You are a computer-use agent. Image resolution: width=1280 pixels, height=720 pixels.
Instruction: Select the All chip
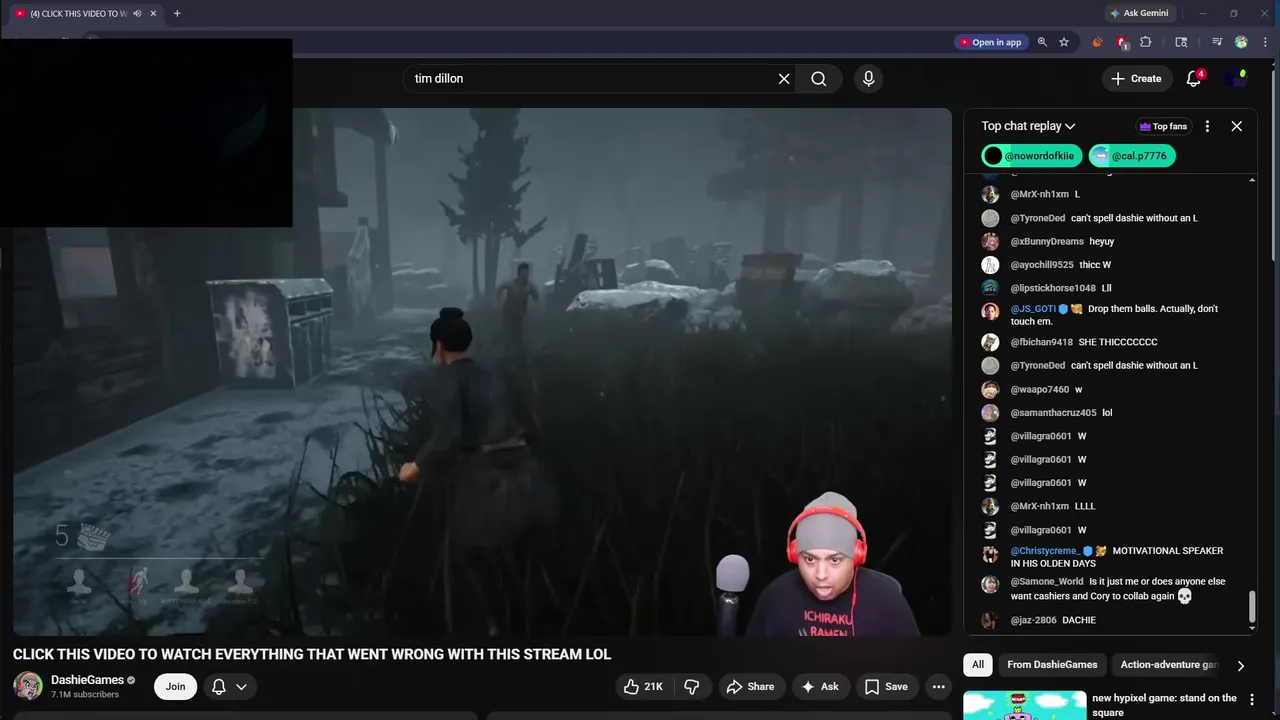point(978,665)
